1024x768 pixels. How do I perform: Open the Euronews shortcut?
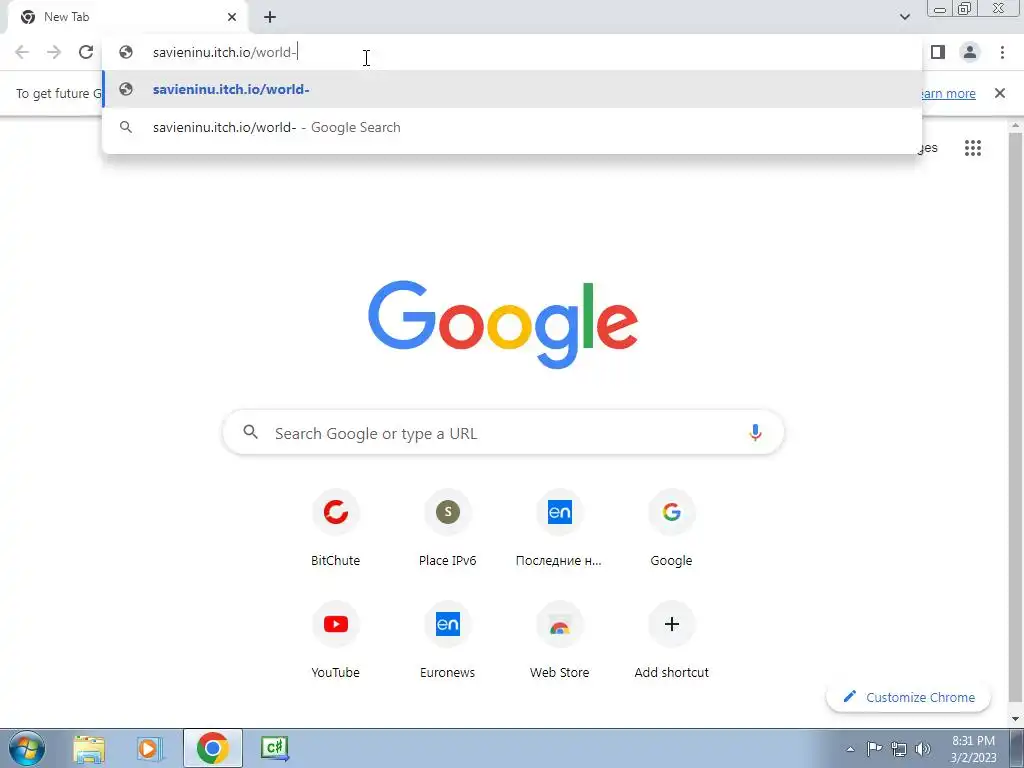click(x=447, y=640)
